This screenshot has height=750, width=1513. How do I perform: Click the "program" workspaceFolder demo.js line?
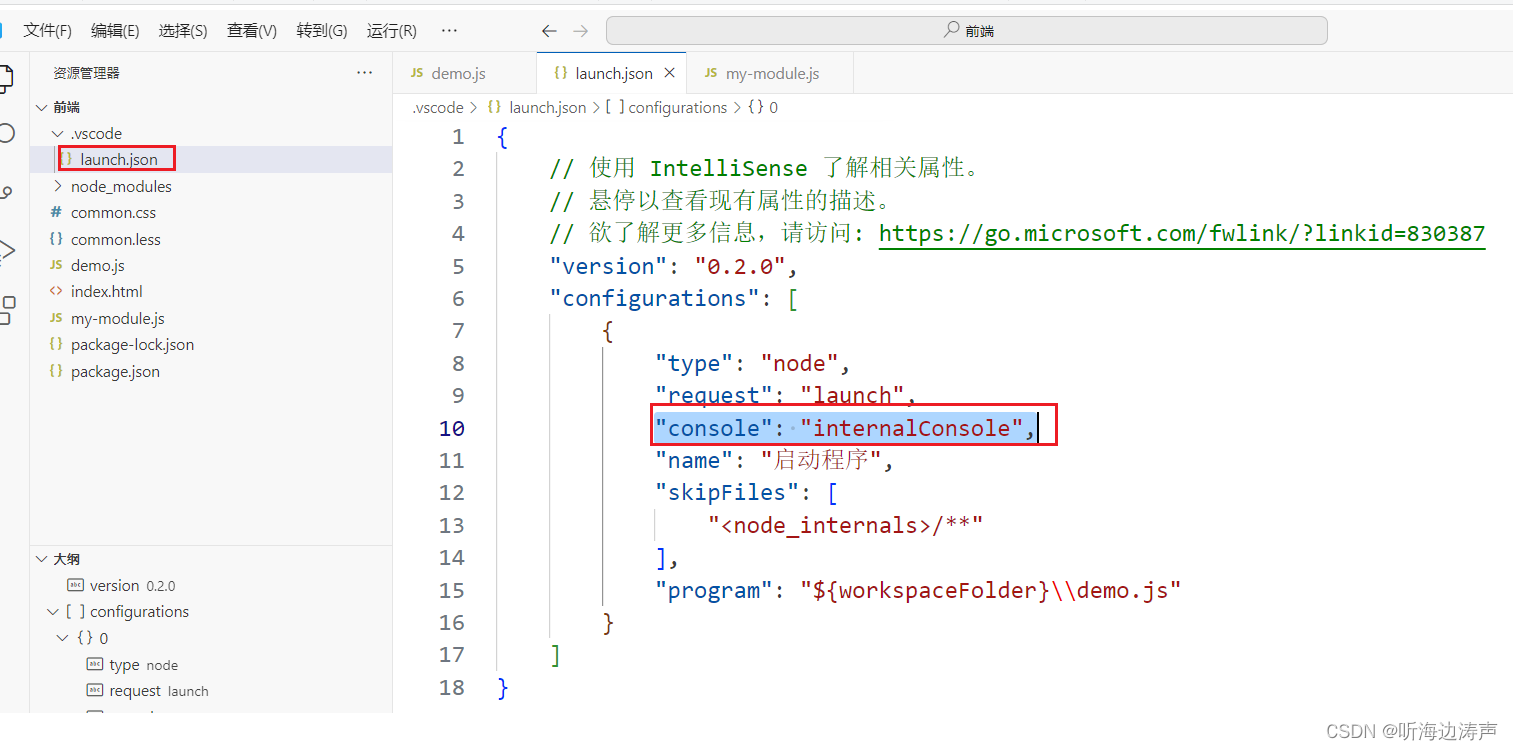point(918,590)
